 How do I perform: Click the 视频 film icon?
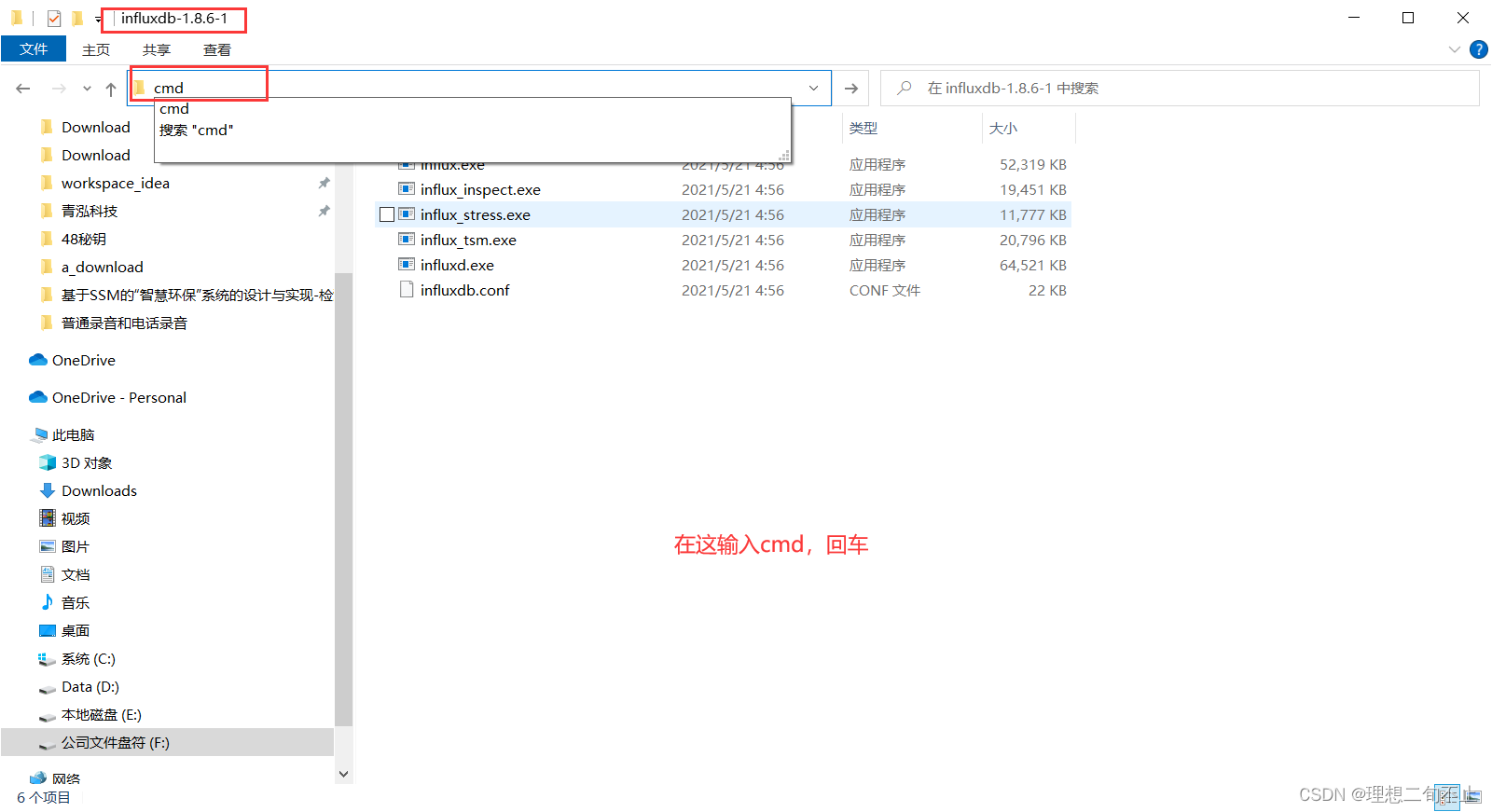pos(48,518)
